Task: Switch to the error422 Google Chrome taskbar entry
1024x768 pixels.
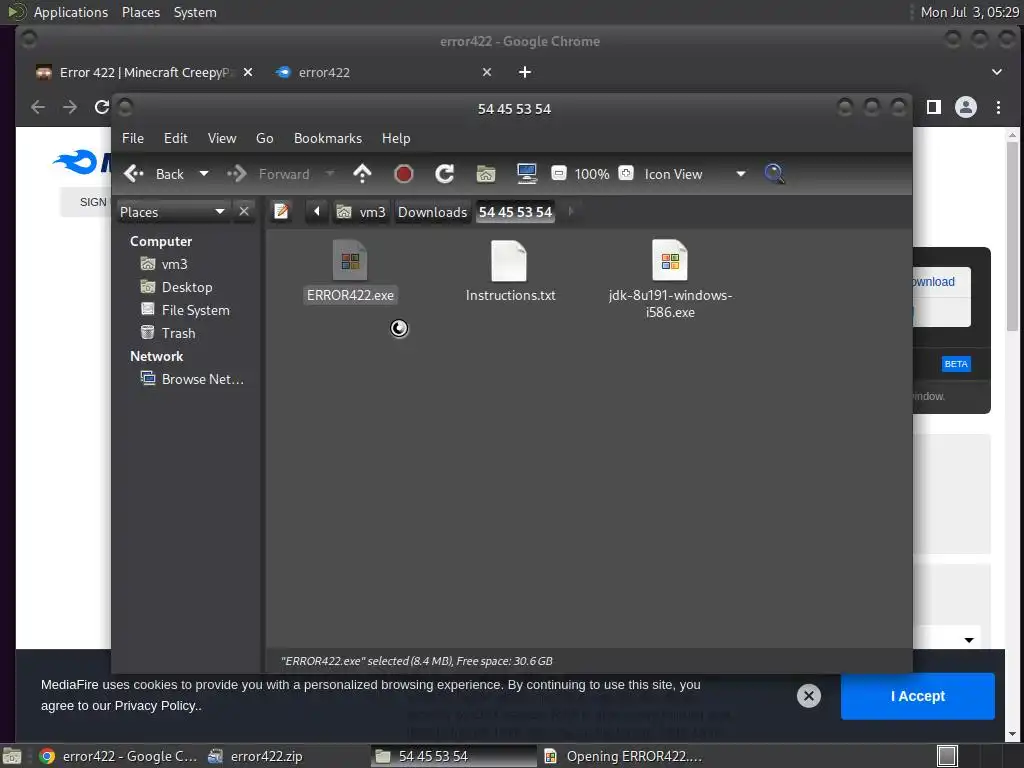Action: 119,756
